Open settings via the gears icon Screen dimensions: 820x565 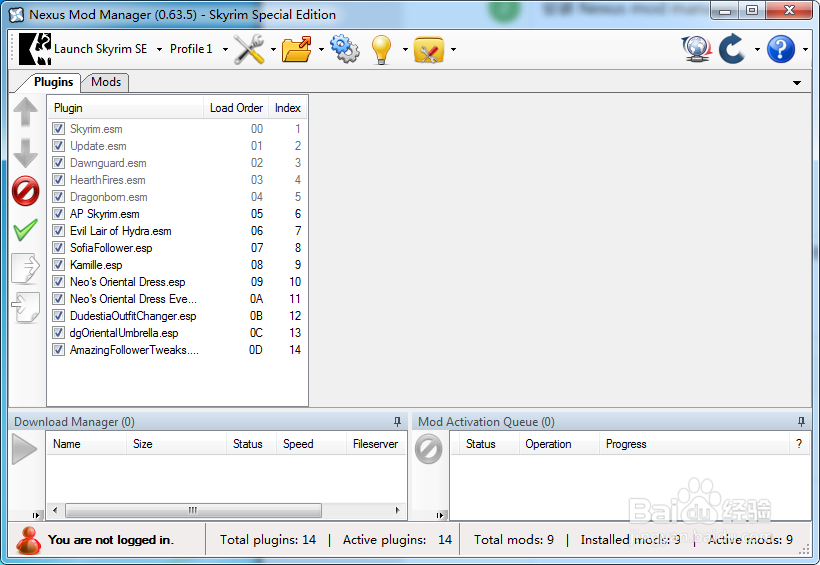(x=345, y=49)
